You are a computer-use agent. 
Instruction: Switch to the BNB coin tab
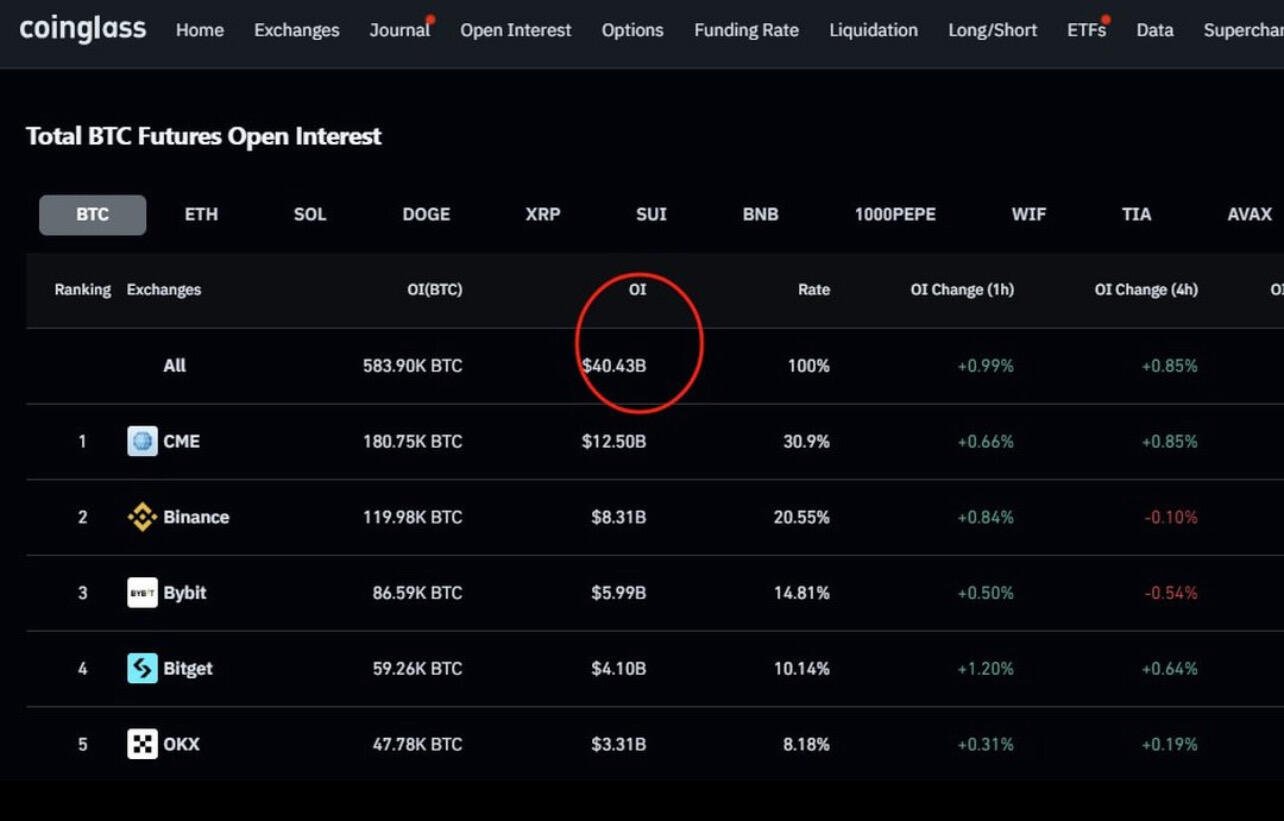(x=760, y=214)
